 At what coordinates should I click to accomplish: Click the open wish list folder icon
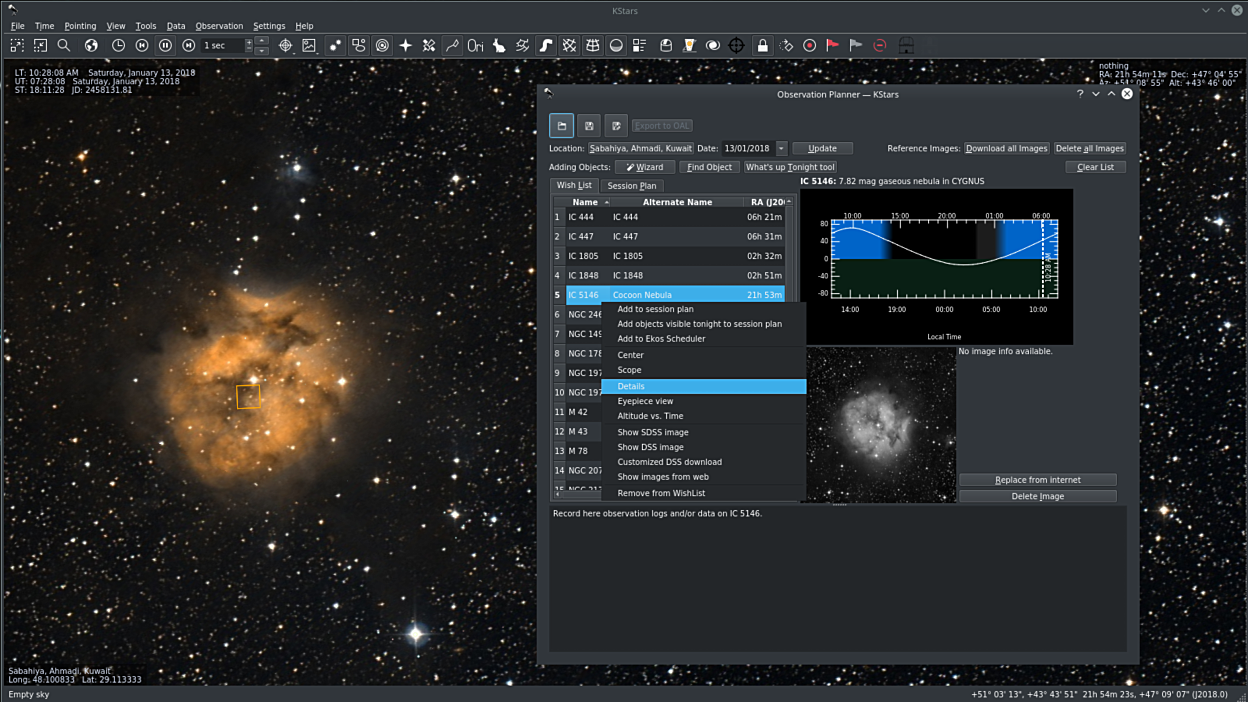562,125
